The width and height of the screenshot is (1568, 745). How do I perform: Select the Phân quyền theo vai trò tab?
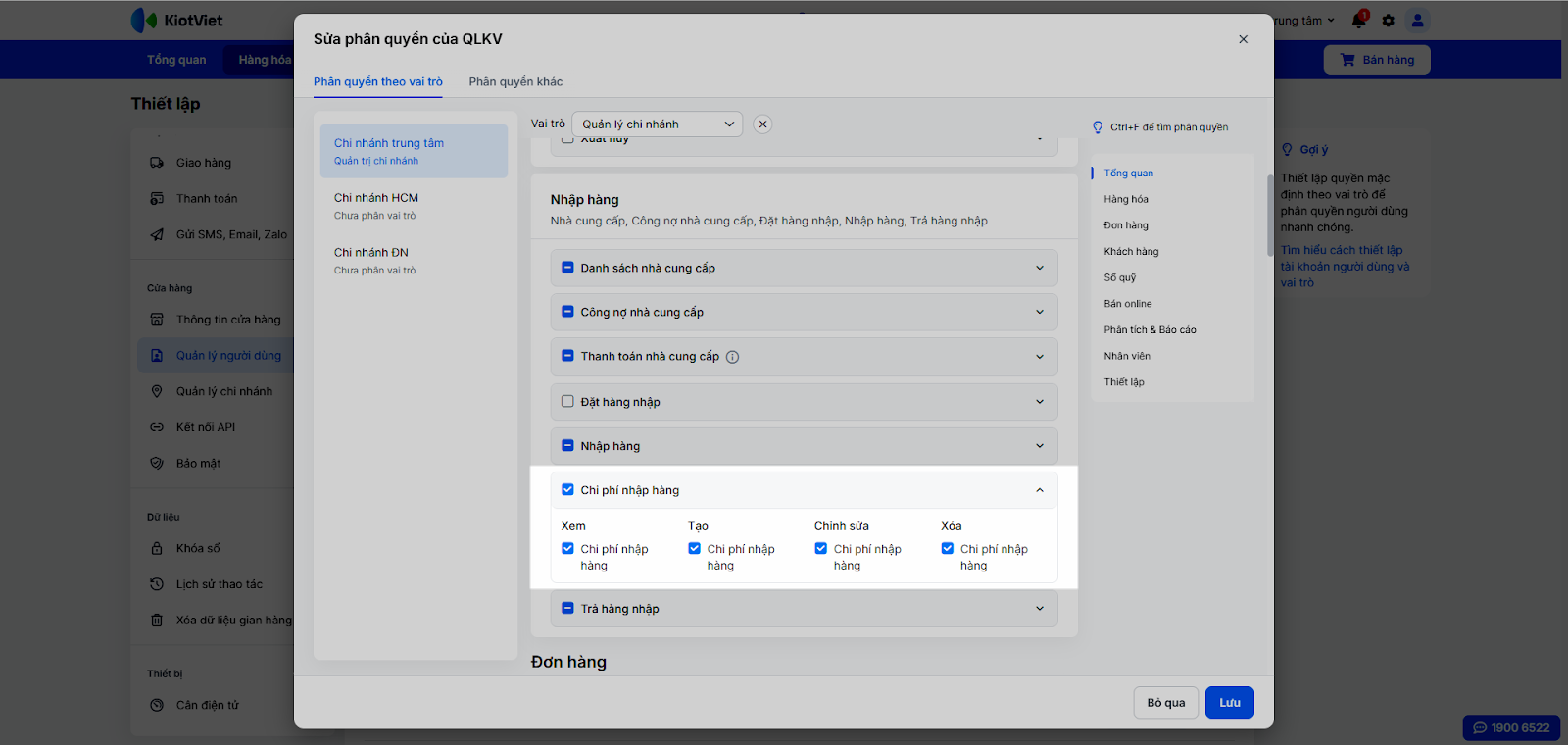point(378,81)
